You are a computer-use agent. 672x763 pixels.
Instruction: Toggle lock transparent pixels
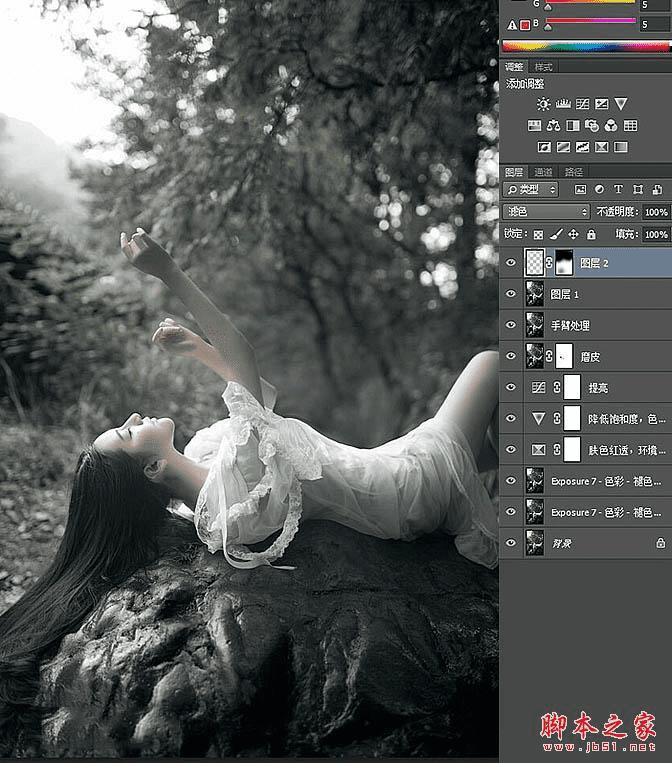(538, 235)
